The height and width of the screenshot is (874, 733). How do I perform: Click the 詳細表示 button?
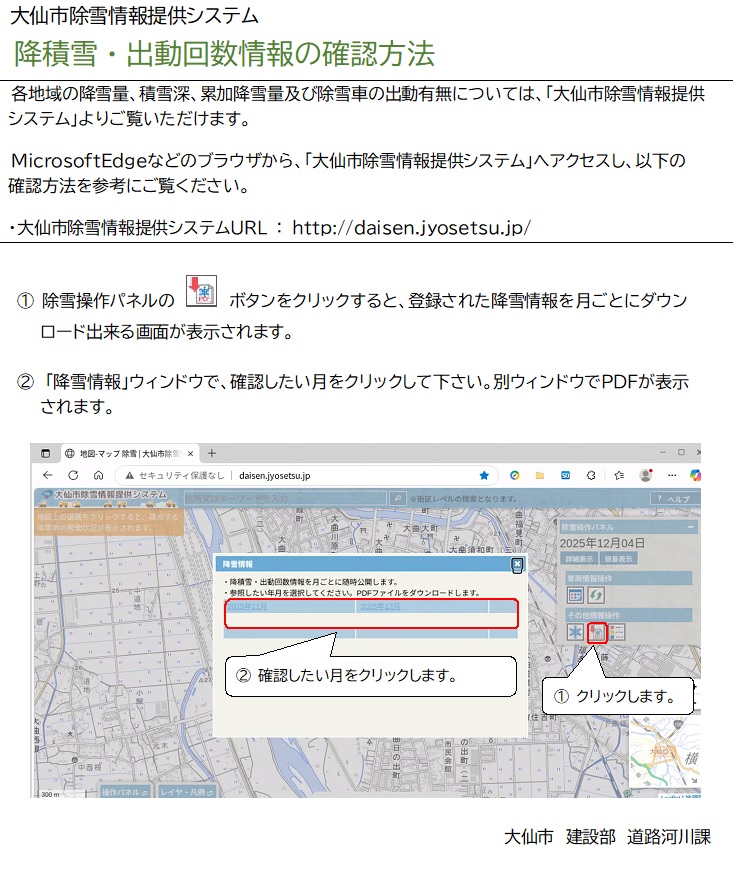tap(579, 559)
